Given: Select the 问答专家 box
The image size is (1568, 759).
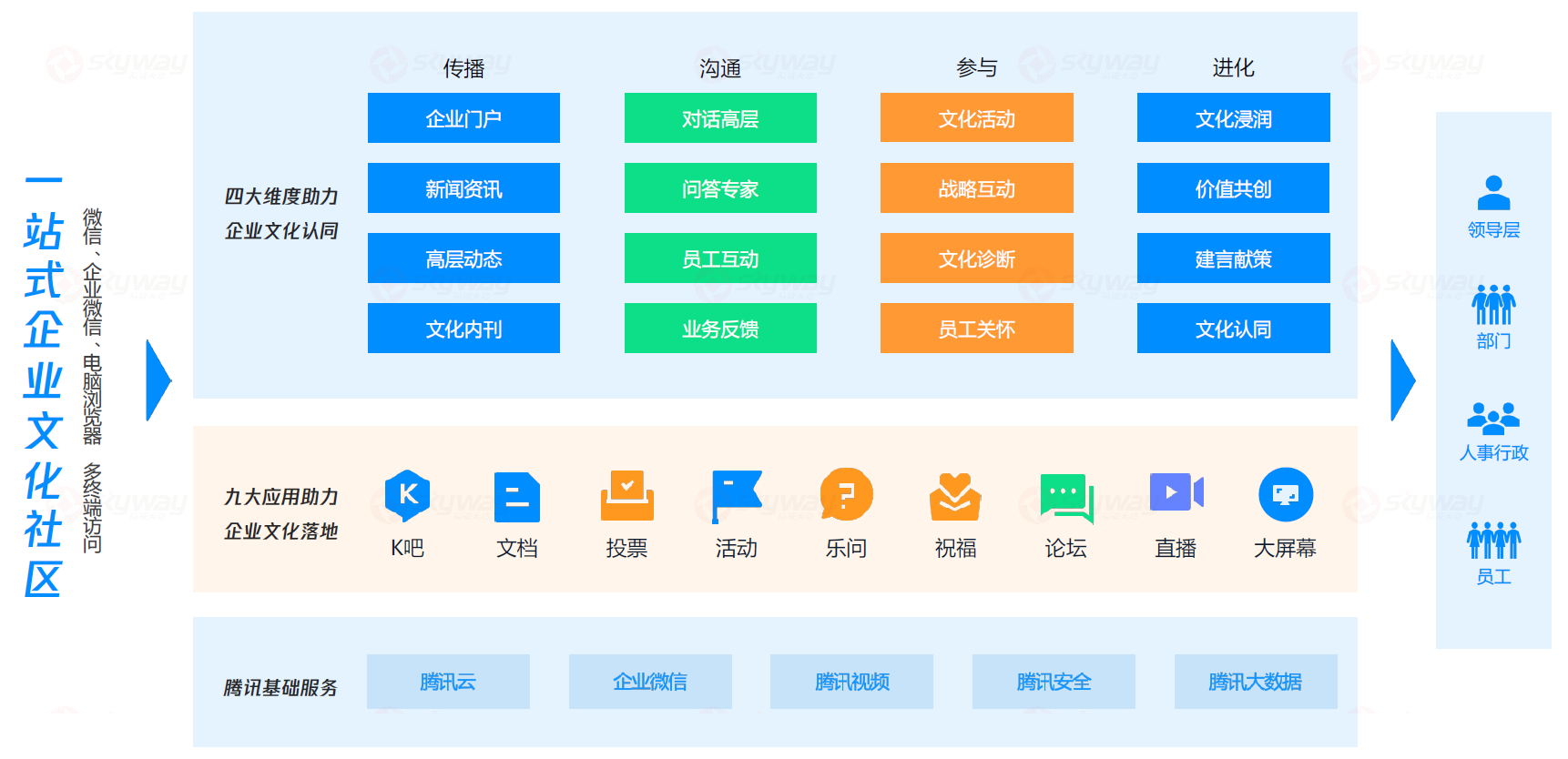Looking at the screenshot, I should click(x=720, y=188).
